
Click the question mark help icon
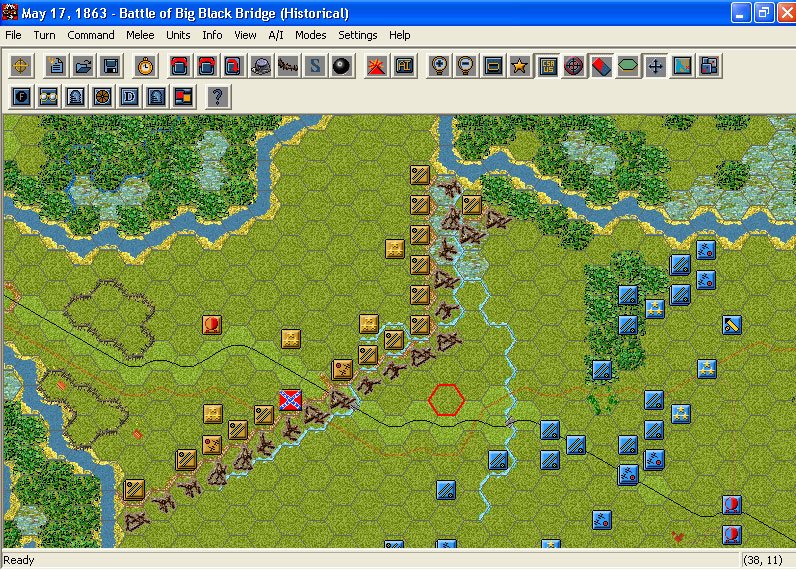(x=218, y=97)
